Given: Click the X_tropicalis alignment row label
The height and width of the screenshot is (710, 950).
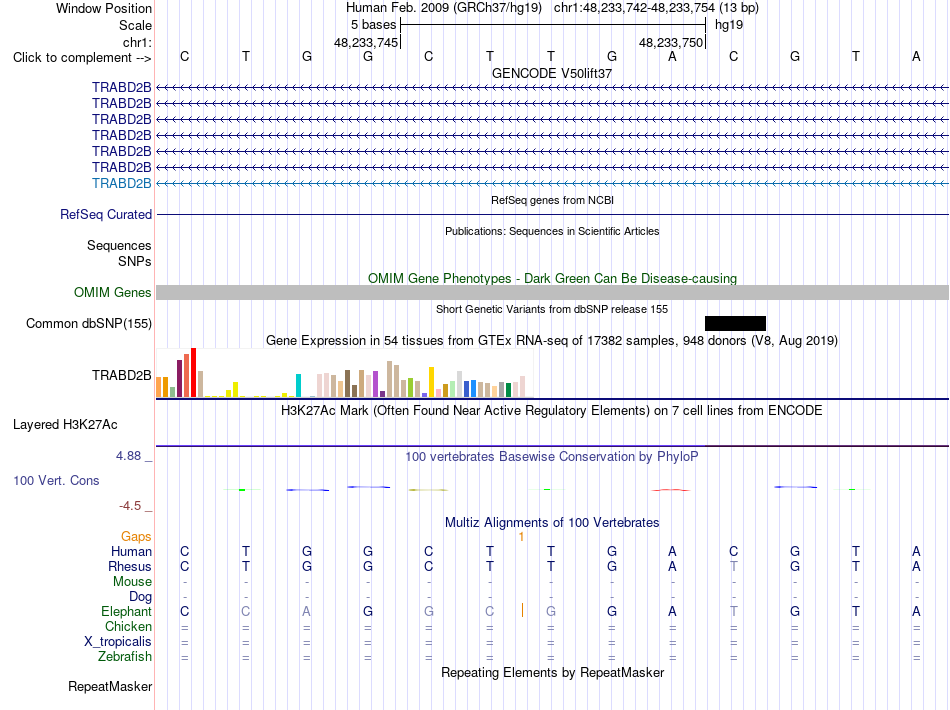Looking at the screenshot, I should point(118,642).
